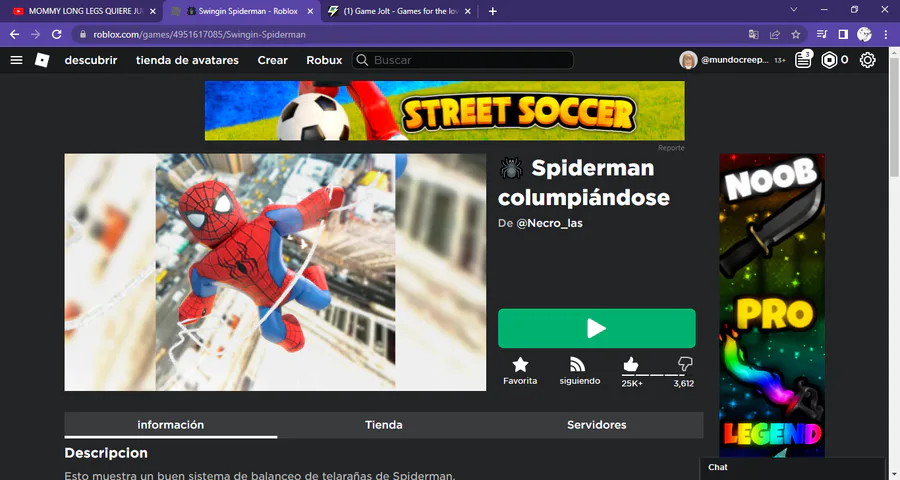Open the Roblox settings gear icon

(867, 60)
